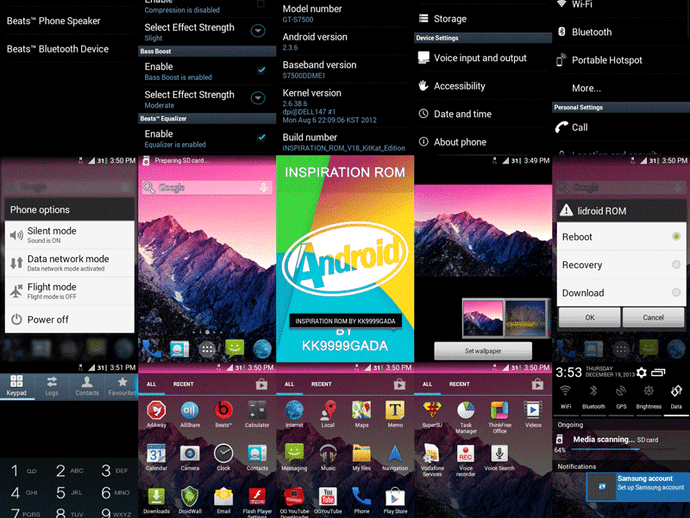Tap Silent mode in Phone options
Image resolution: width=690 pixels, height=518 pixels.
click(70, 235)
